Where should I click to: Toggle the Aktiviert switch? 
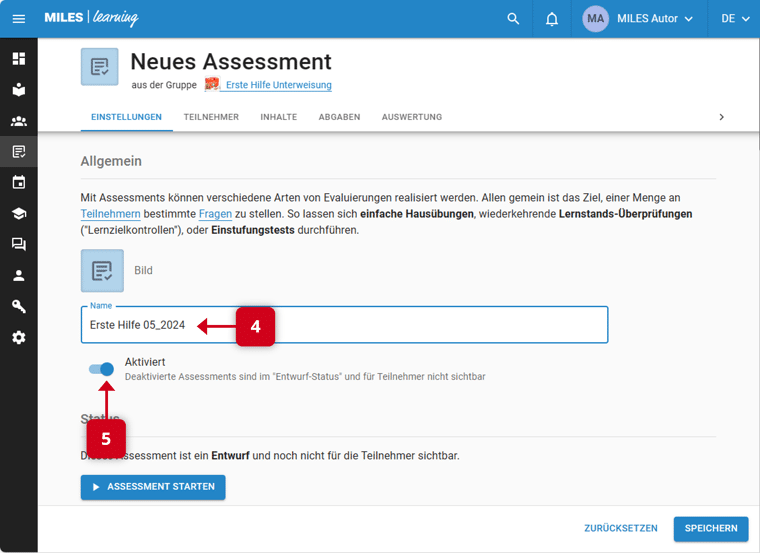101,369
